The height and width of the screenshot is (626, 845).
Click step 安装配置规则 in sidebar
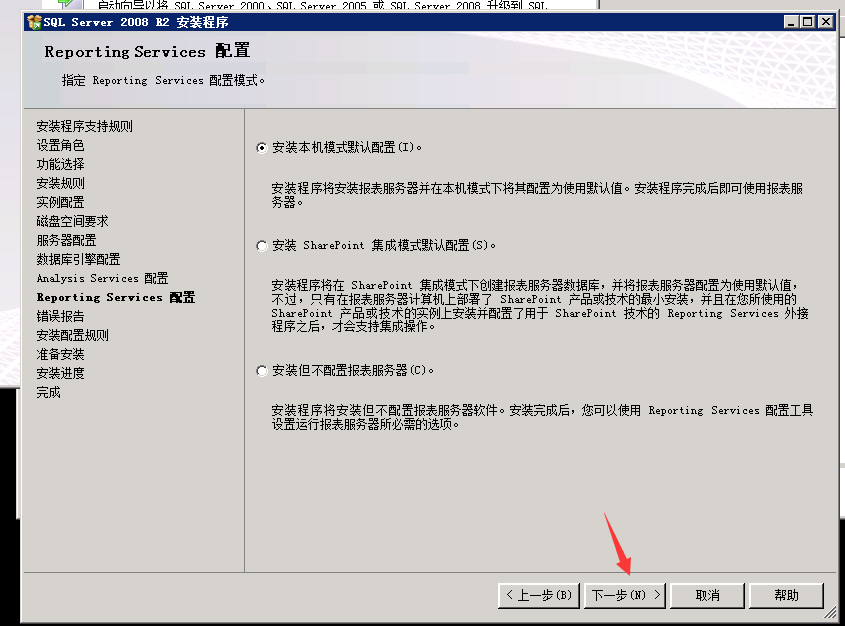pos(72,335)
